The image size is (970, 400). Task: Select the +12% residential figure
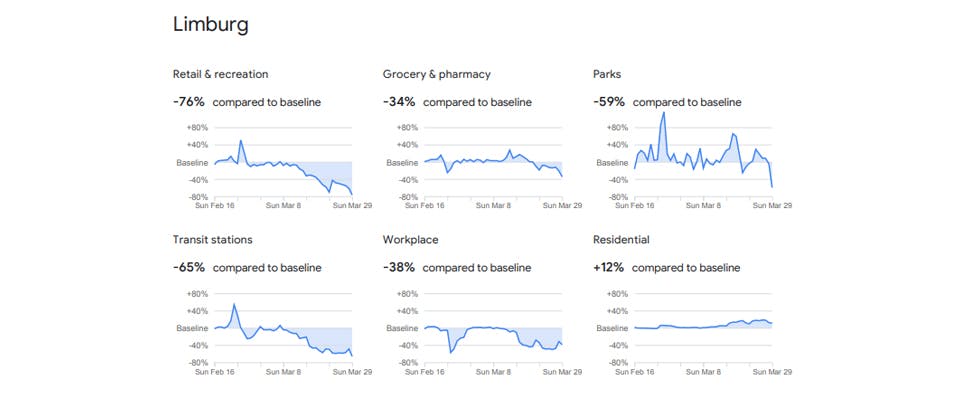tap(608, 268)
